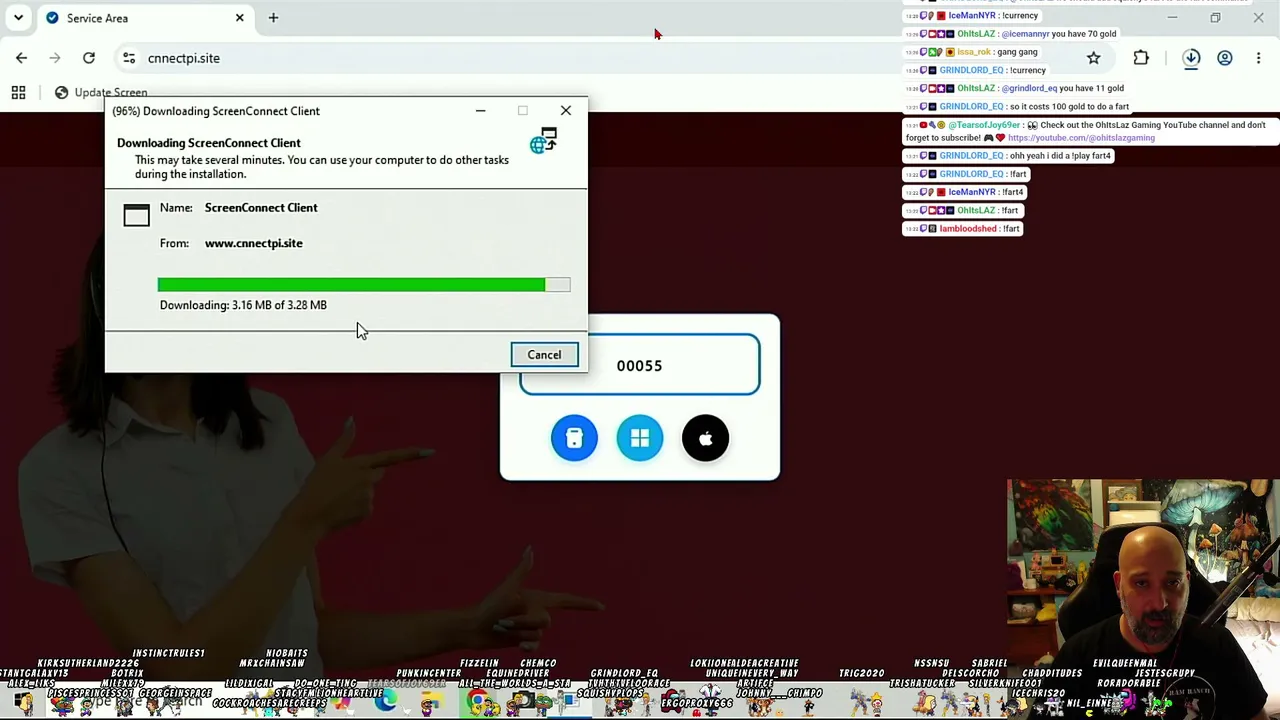Close the Service Area tab
The image size is (1280, 720).
240,18
